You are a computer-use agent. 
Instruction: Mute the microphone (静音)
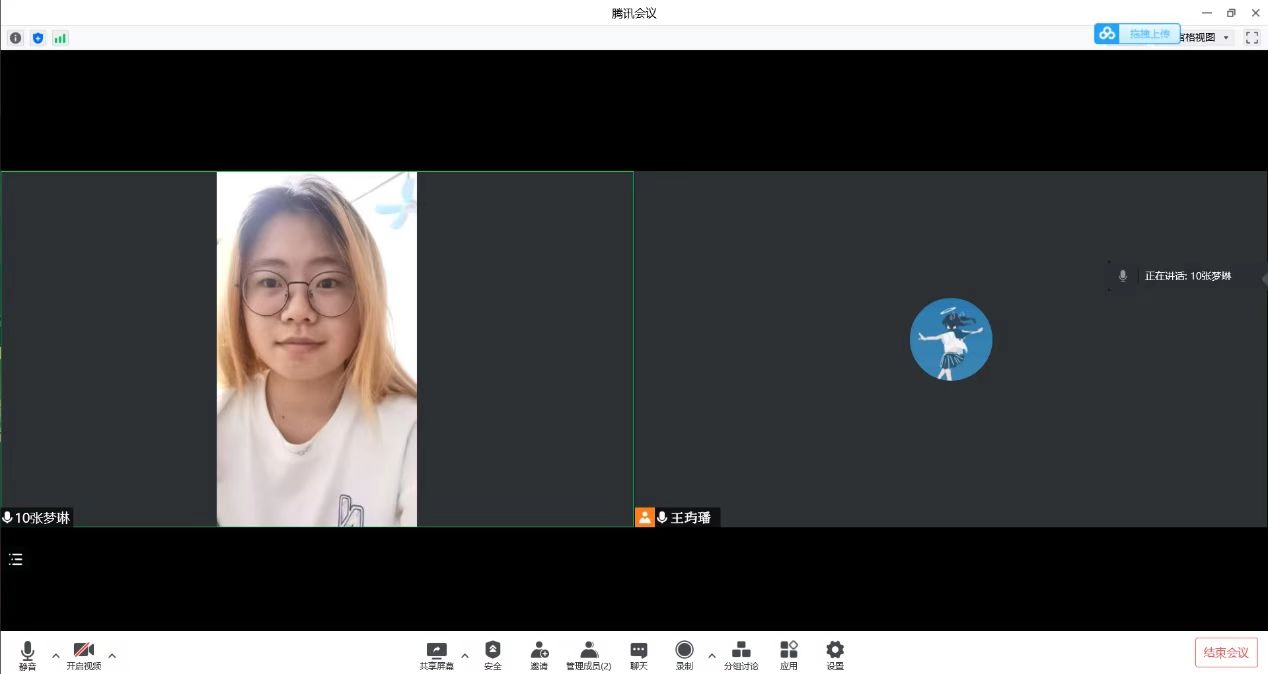[27, 655]
